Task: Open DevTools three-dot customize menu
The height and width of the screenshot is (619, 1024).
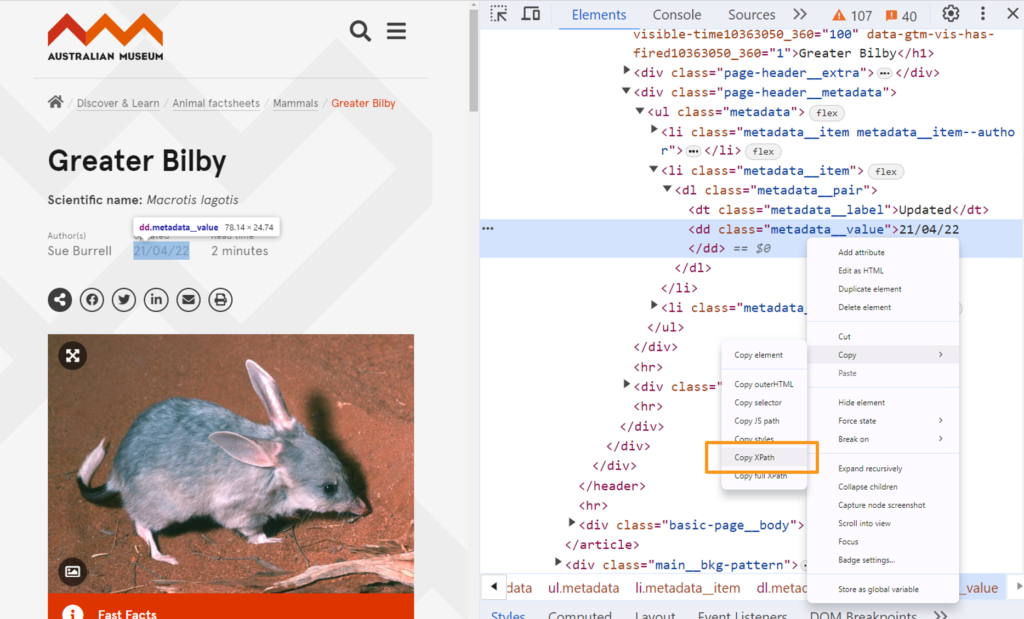Action: click(x=983, y=13)
